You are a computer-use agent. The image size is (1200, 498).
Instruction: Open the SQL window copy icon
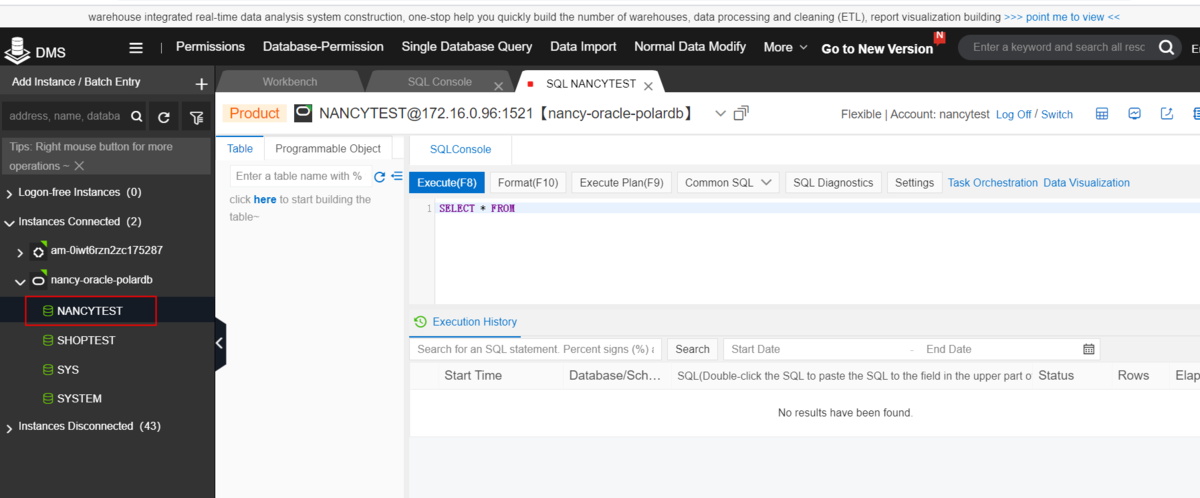pyautogui.click(x=741, y=114)
